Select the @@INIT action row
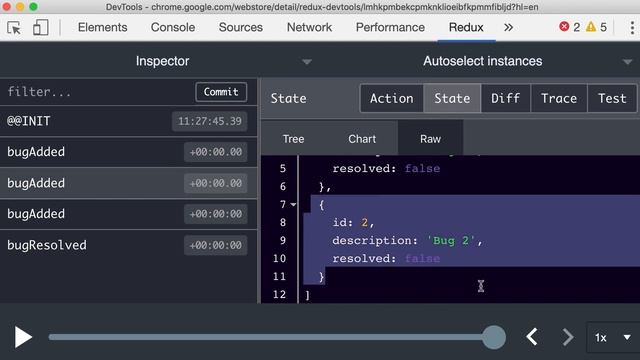This screenshot has height=360, width=640. pos(128,121)
